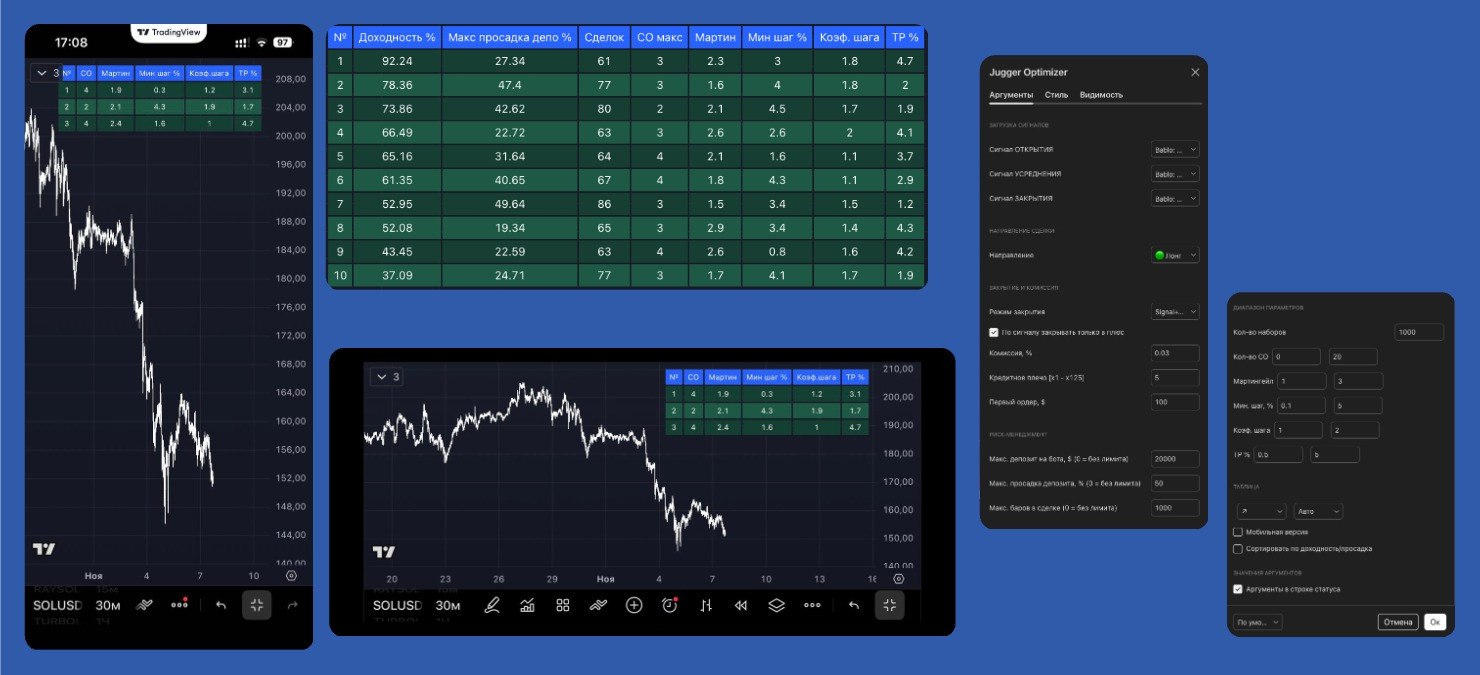Open object tree layers icon in landscape toolbar
Screen dimensions: 1480x675
click(x=777, y=605)
